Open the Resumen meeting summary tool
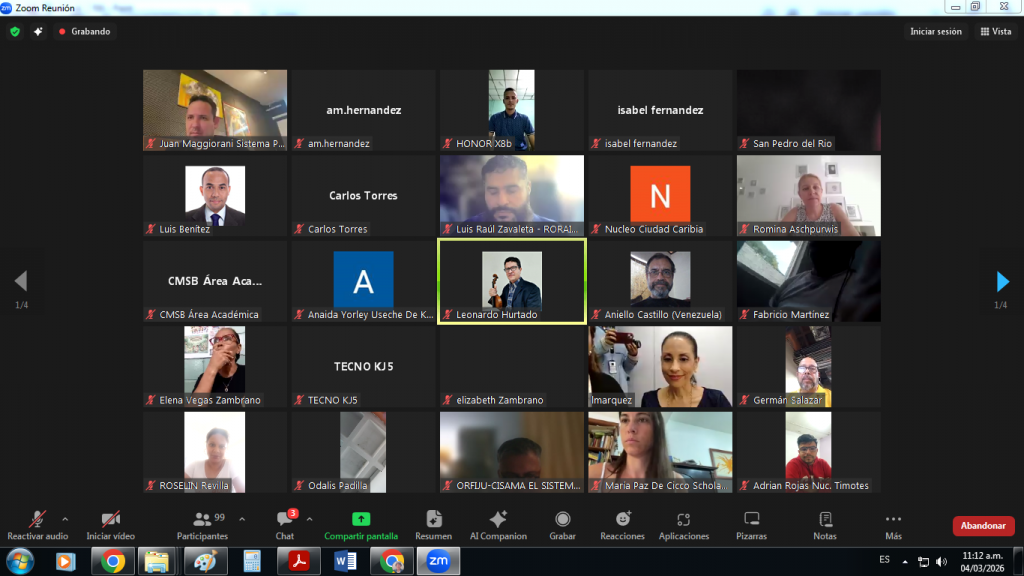The height and width of the screenshot is (576, 1024). (x=433, y=525)
